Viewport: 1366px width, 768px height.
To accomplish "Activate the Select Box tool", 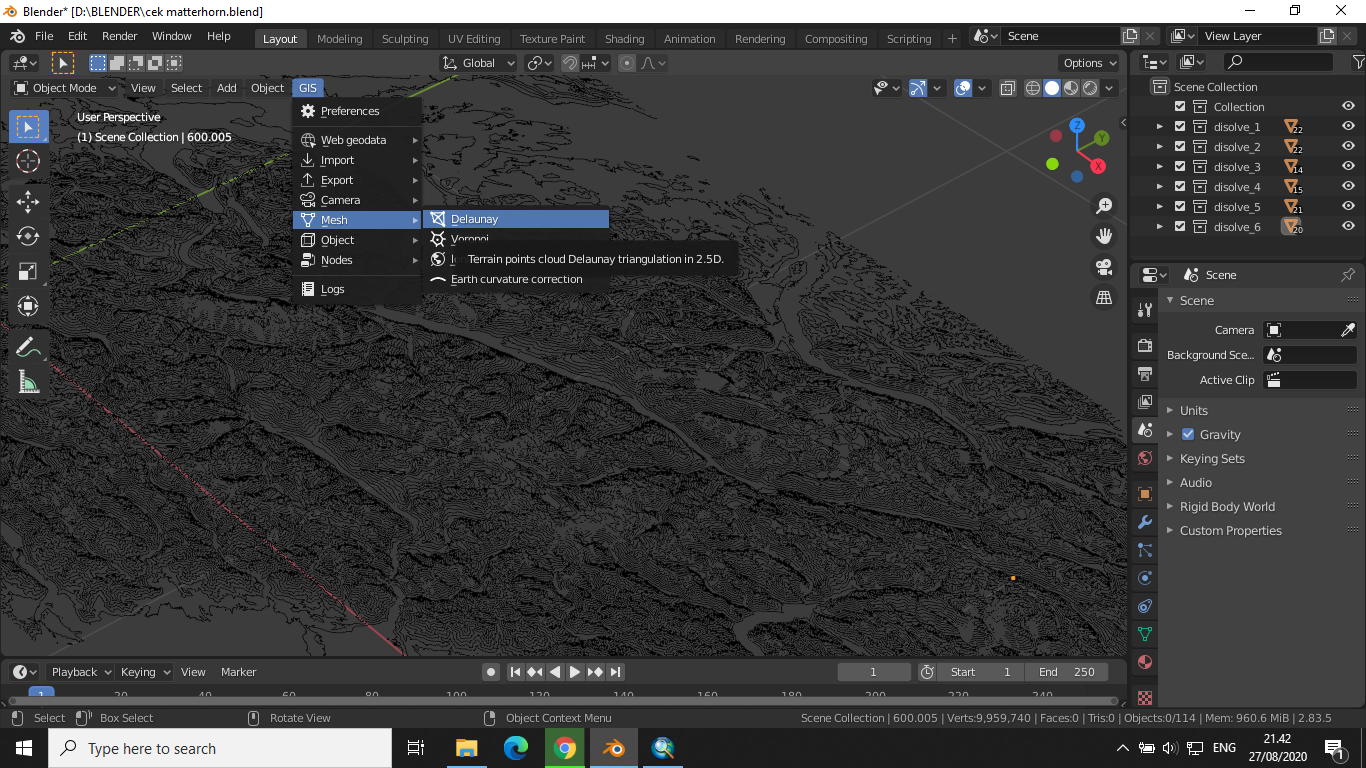I will point(28,126).
